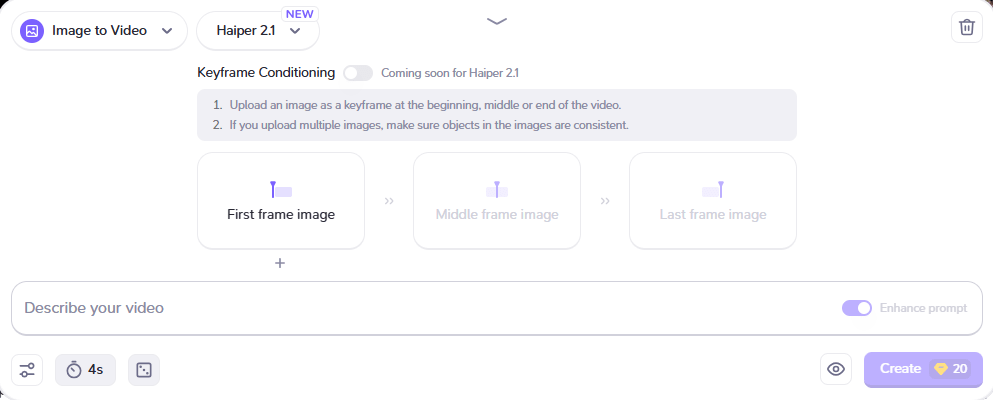Collapse the panel with the top chevron
The image size is (993, 400).
497,21
